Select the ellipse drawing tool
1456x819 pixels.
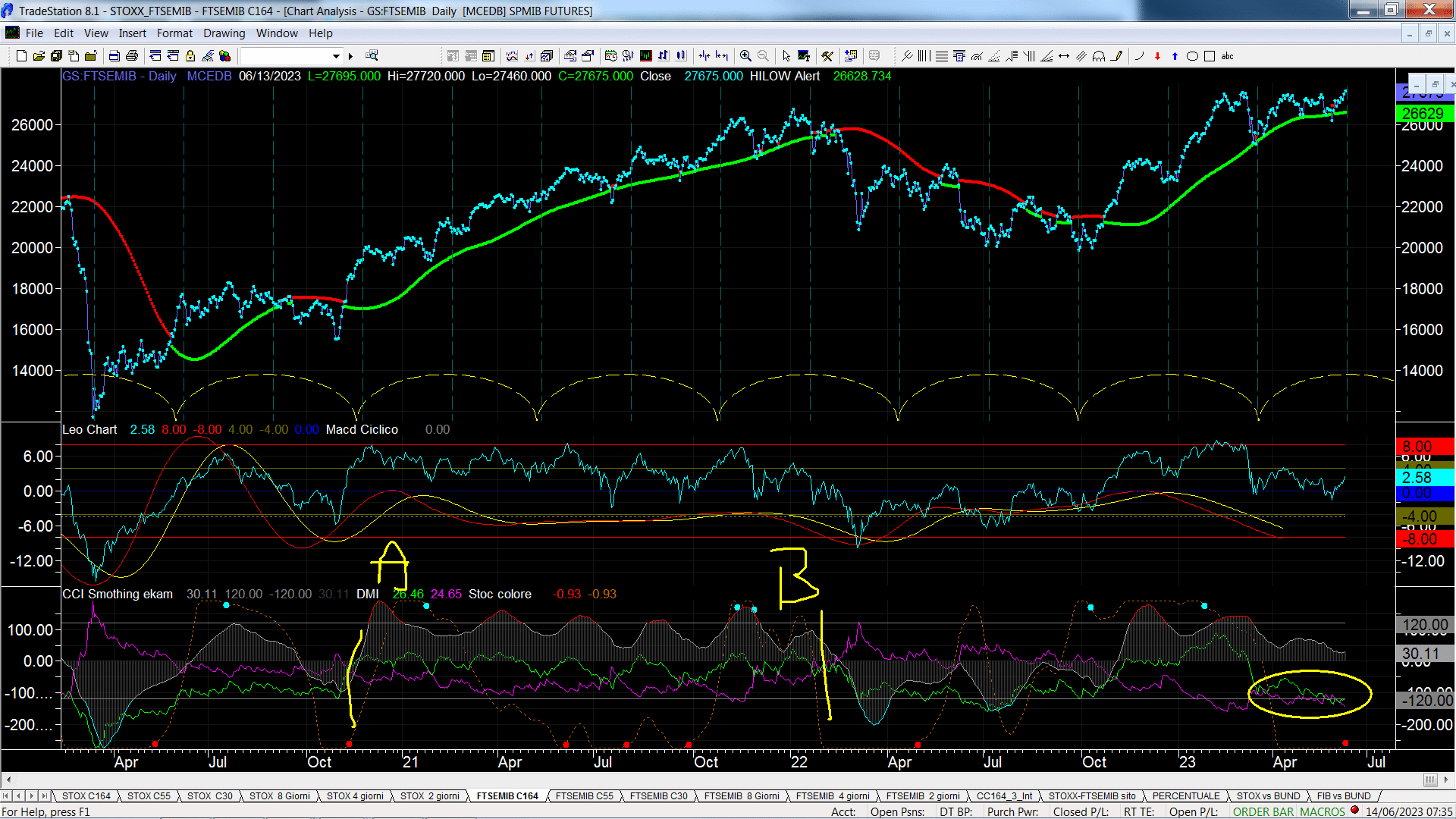tap(1192, 56)
